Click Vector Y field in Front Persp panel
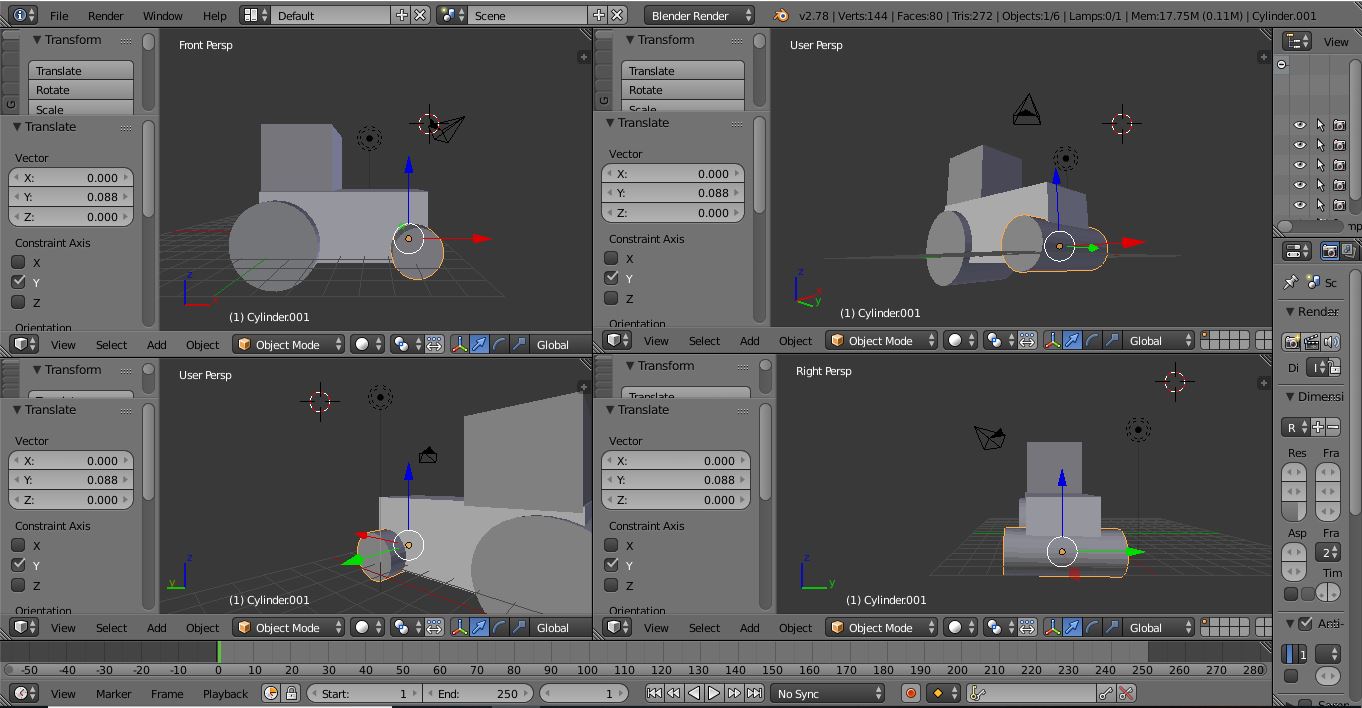1362x708 pixels. click(x=71, y=197)
